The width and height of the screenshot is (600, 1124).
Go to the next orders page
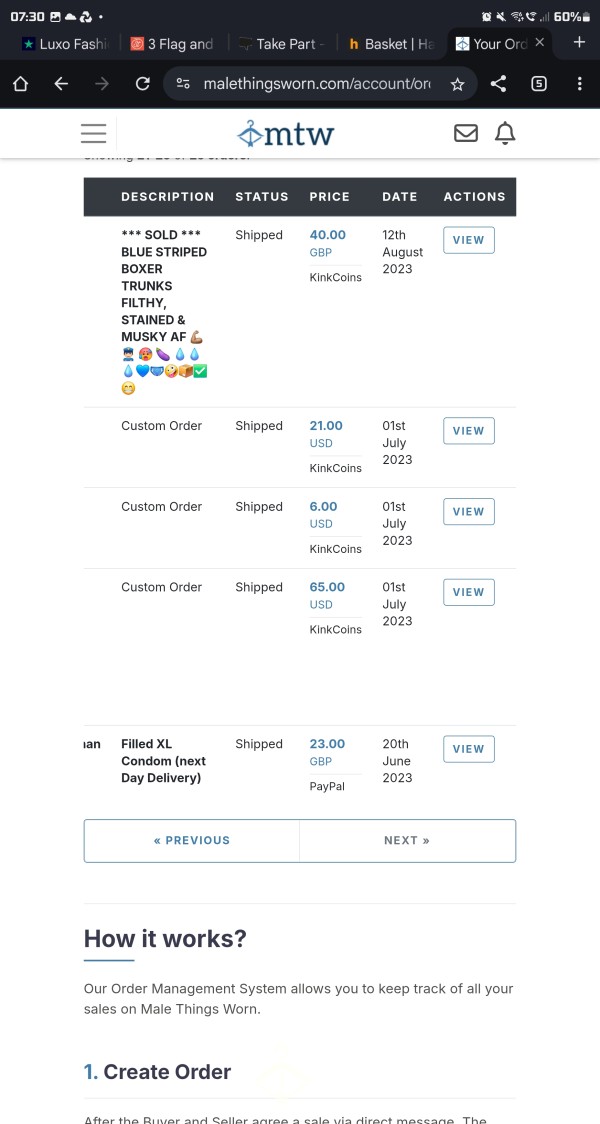[407, 840]
